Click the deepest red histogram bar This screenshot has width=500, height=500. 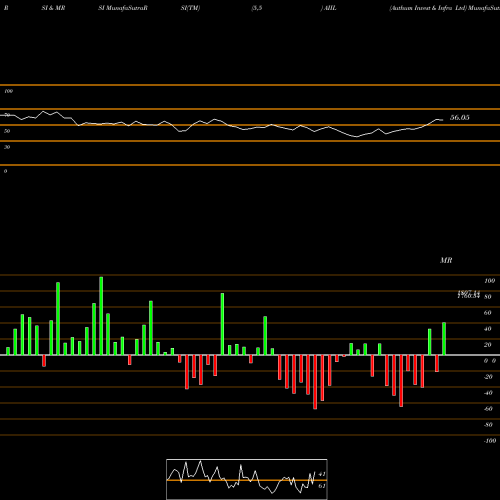pos(315,382)
